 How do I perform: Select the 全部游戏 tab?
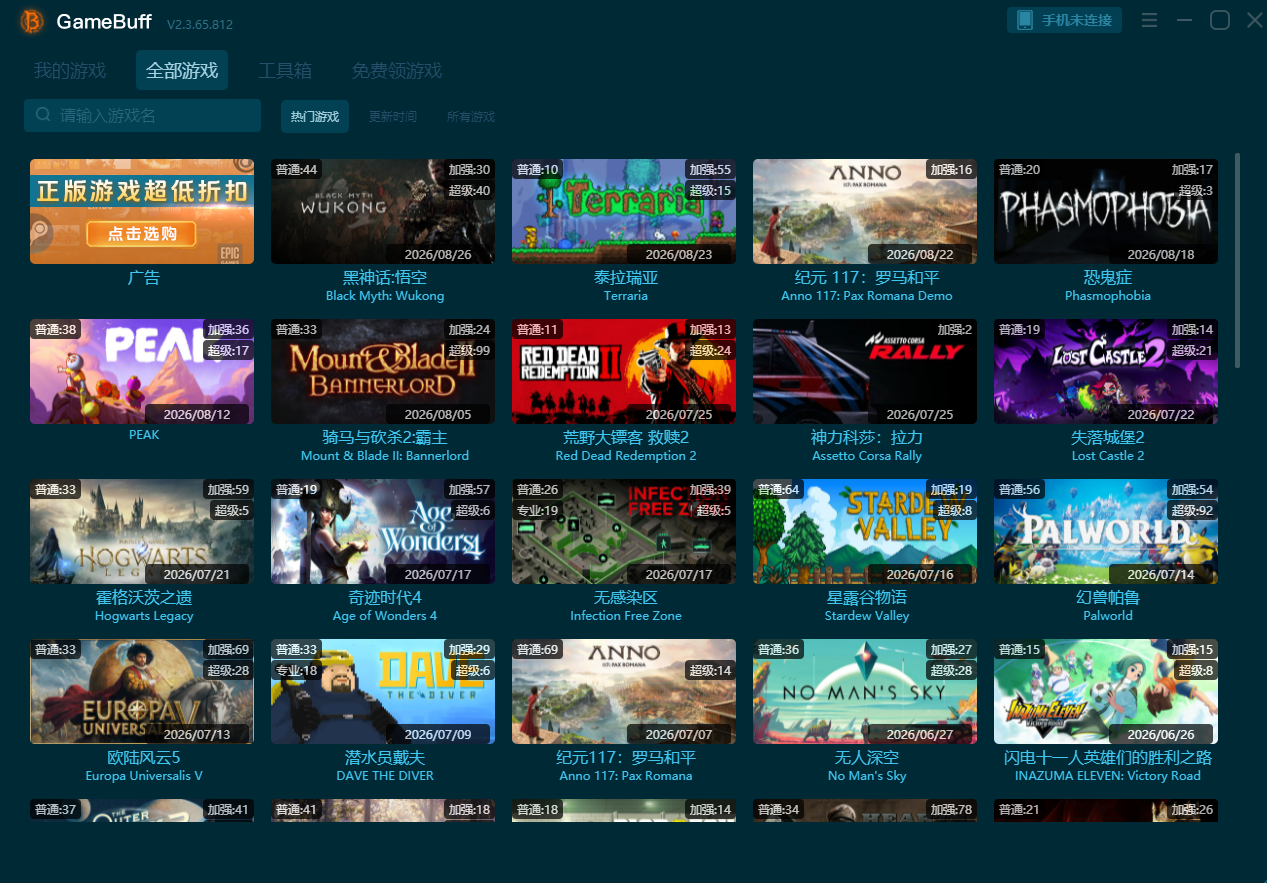(x=182, y=71)
